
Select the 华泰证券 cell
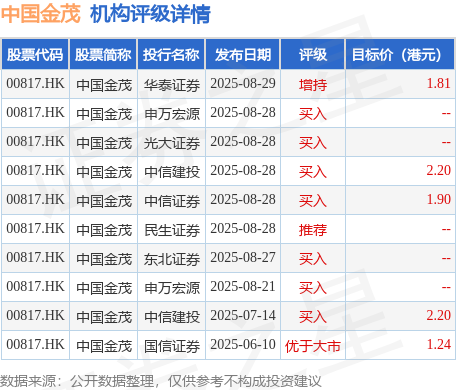pos(172,85)
